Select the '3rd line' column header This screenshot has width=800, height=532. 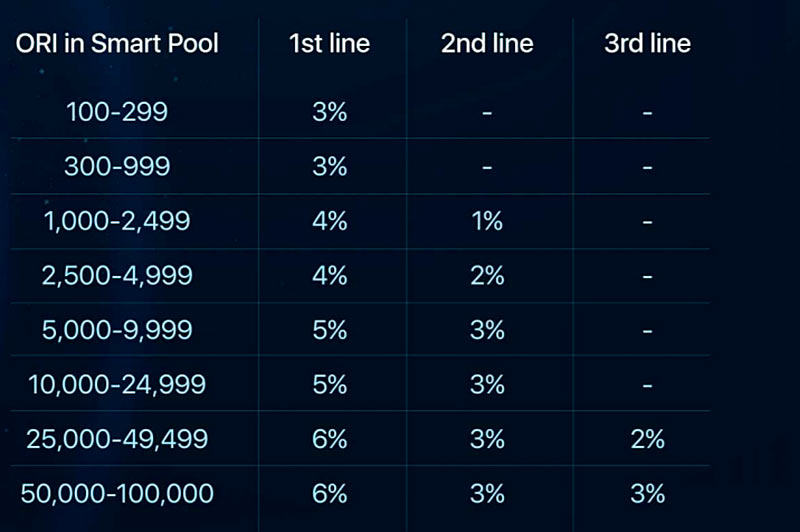[x=647, y=44]
